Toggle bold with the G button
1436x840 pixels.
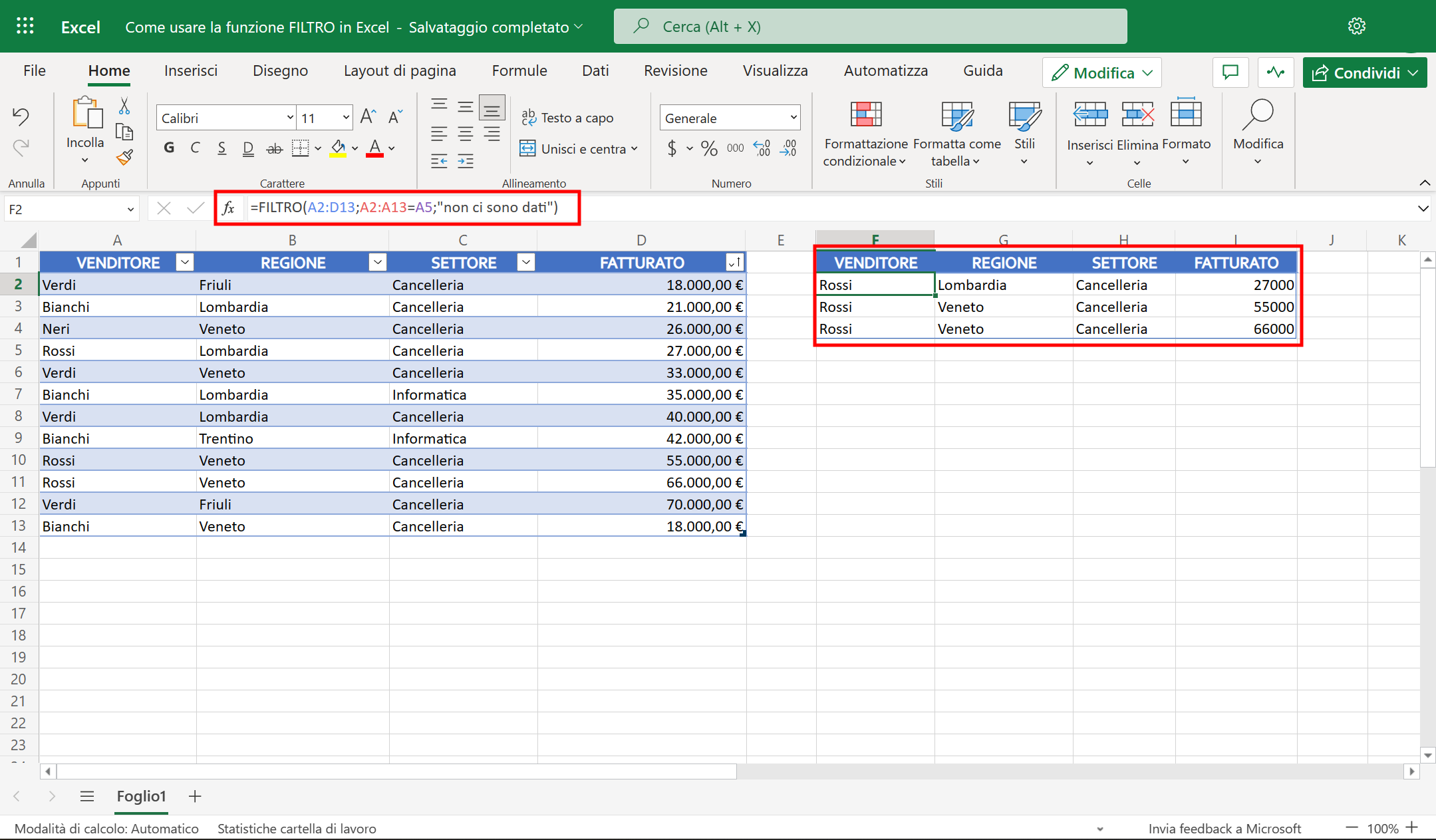[x=168, y=148]
